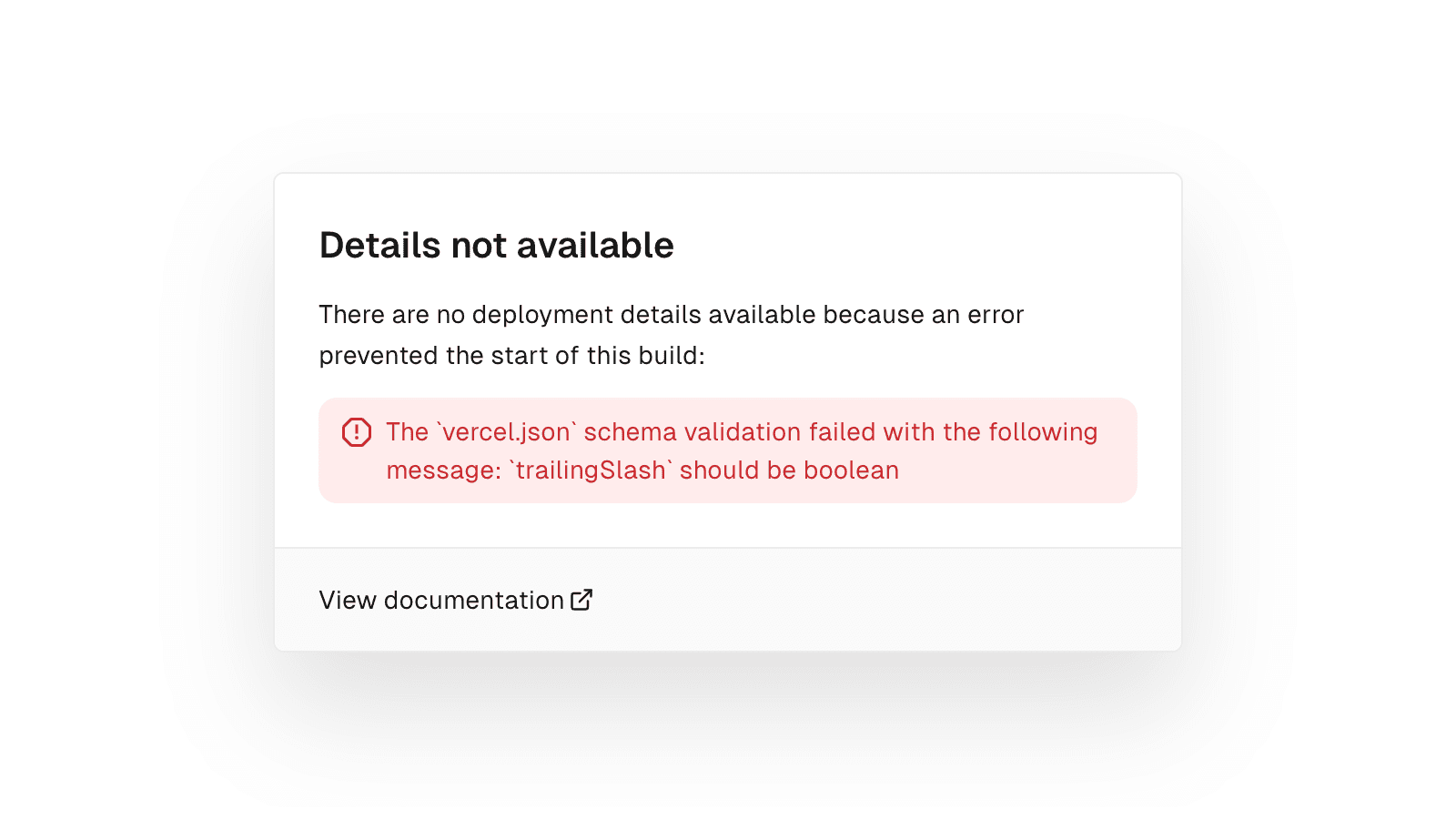The width and height of the screenshot is (1456, 819).
Task: Click the word "message:" in the red banner
Action: (x=443, y=470)
